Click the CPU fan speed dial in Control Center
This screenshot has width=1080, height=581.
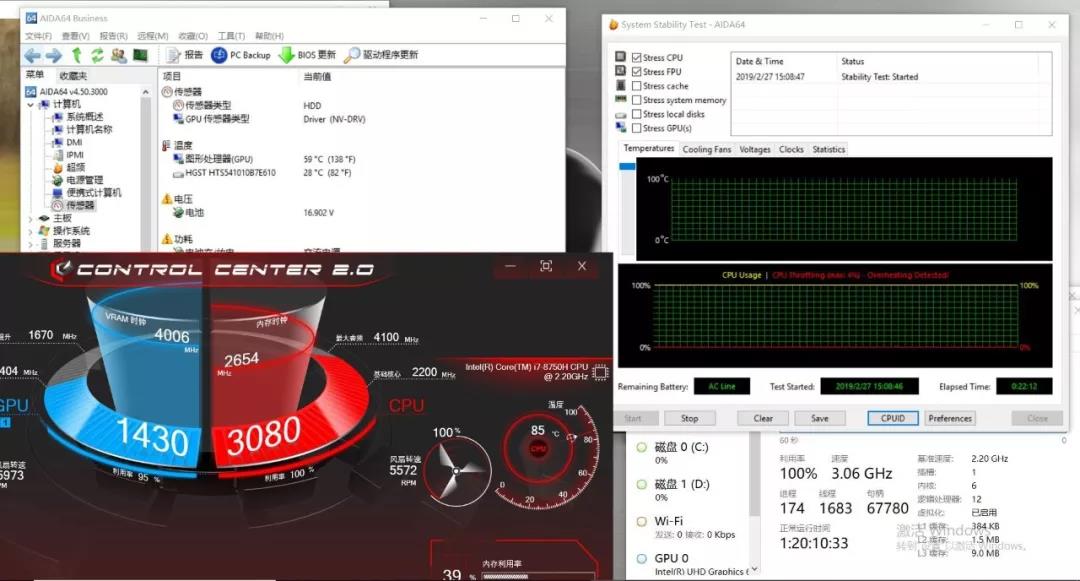pyautogui.click(x=455, y=472)
